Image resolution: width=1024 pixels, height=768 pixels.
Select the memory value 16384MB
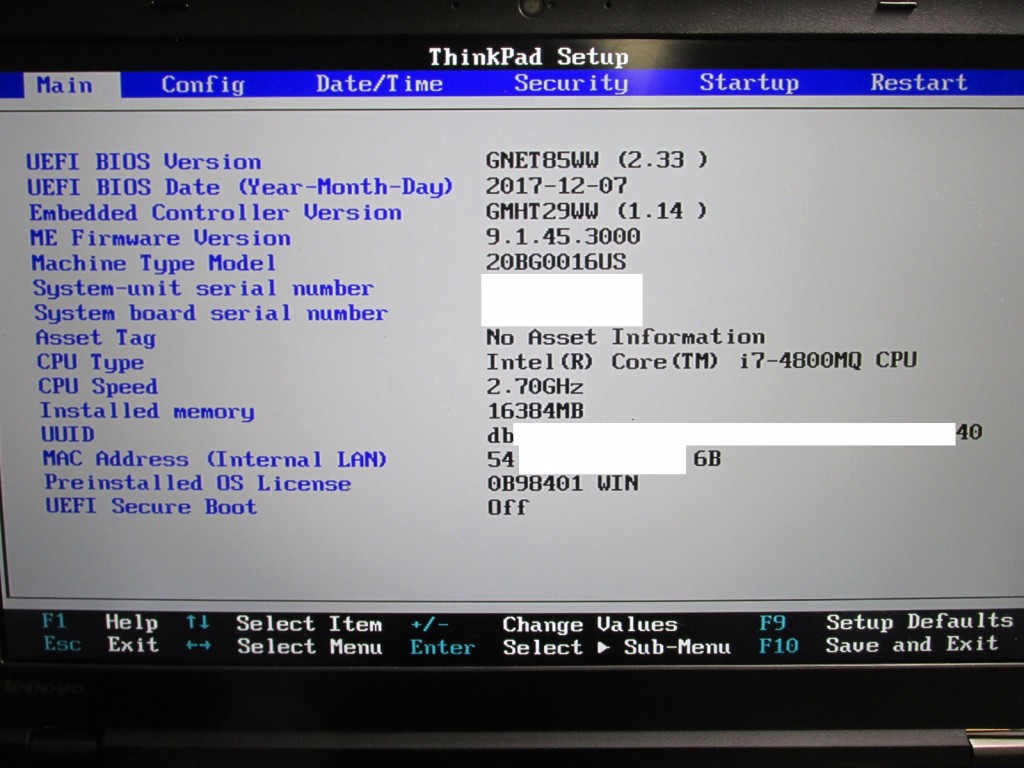536,411
